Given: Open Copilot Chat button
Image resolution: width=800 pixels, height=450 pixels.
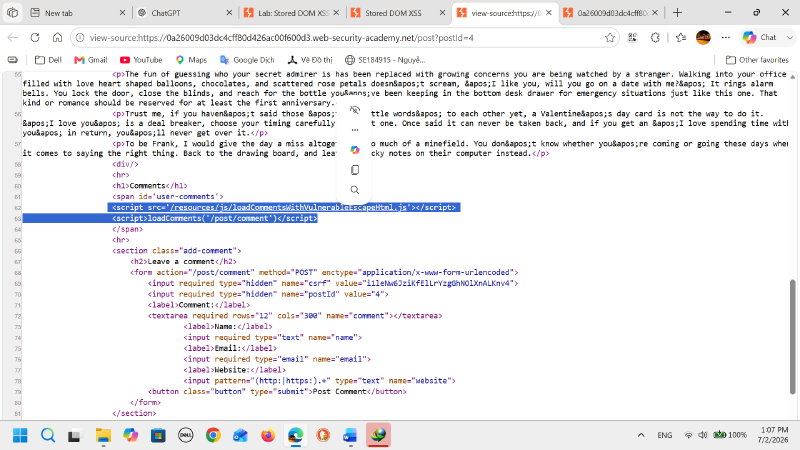Looking at the screenshot, I should tap(760, 37).
